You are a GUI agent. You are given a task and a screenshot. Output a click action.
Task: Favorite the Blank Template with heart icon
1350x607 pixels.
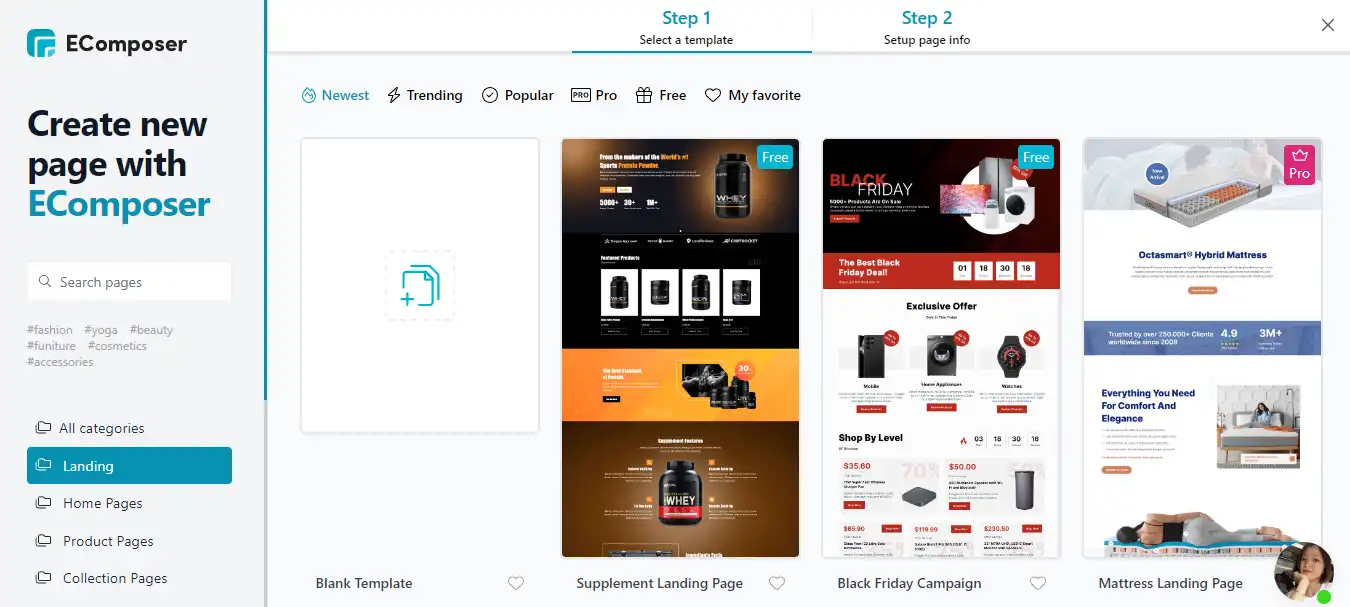[x=516, y=583]
